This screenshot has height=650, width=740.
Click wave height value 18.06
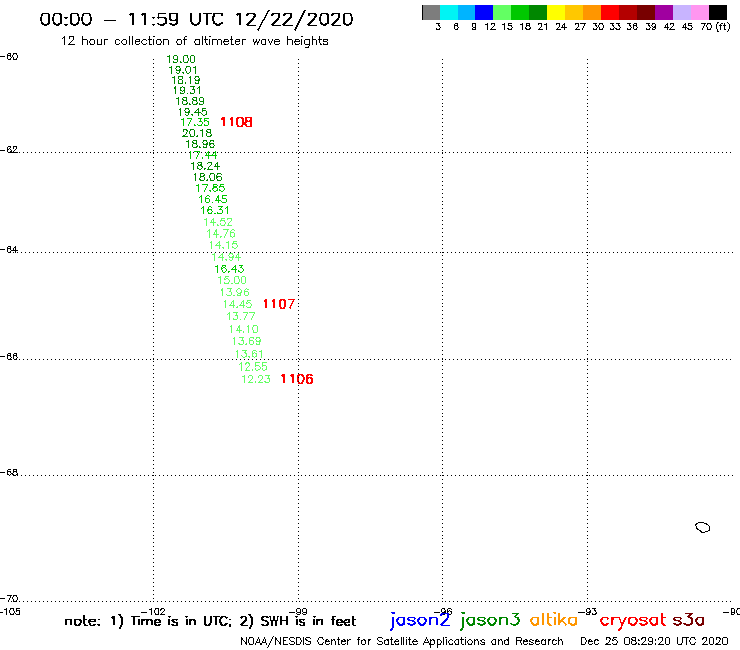[208, 177]
